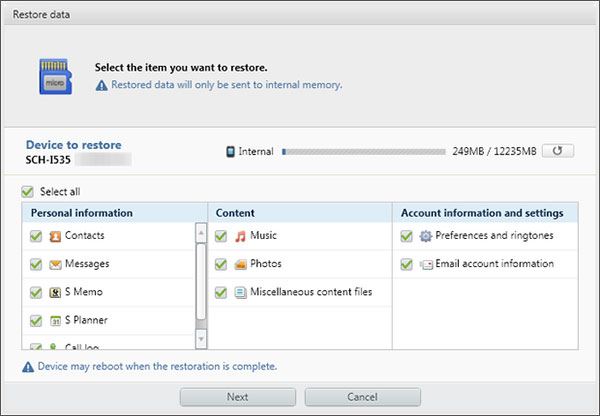Click the Next button

238,397
